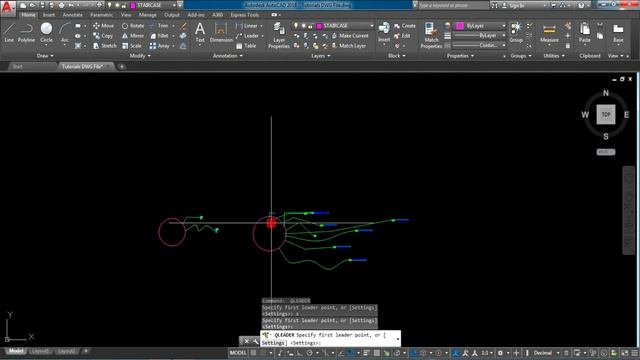Open the AutoCAD application menu logo
This screenshot has width=640, height=360.
[8, 7]
